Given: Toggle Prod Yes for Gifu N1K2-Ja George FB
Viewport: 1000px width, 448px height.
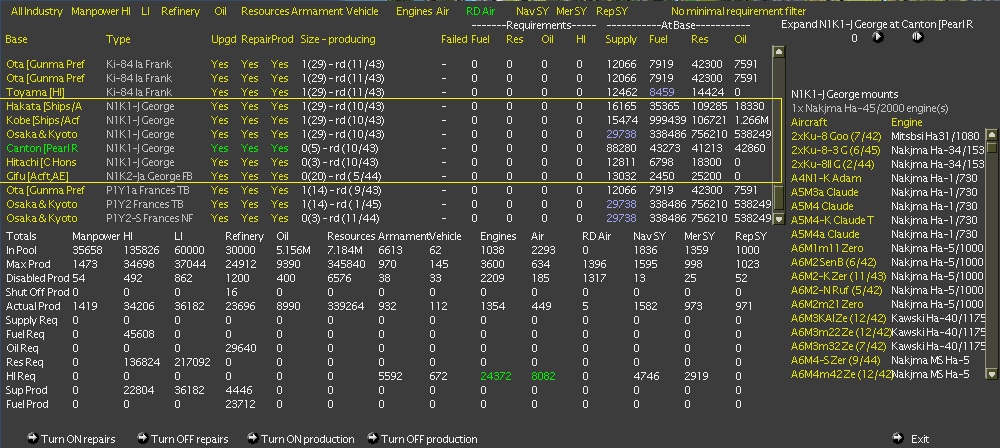Looking at the screenshot, I should [279, 176].
